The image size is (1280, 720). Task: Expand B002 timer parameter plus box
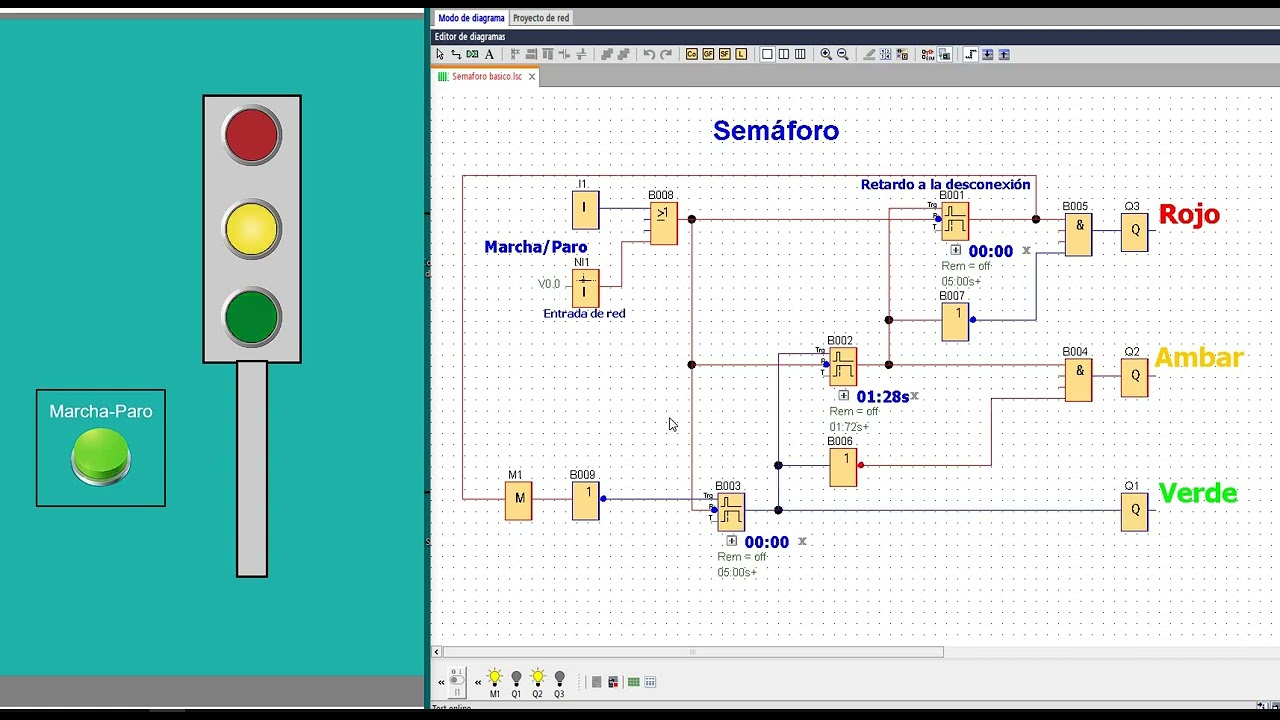point(844,395)
